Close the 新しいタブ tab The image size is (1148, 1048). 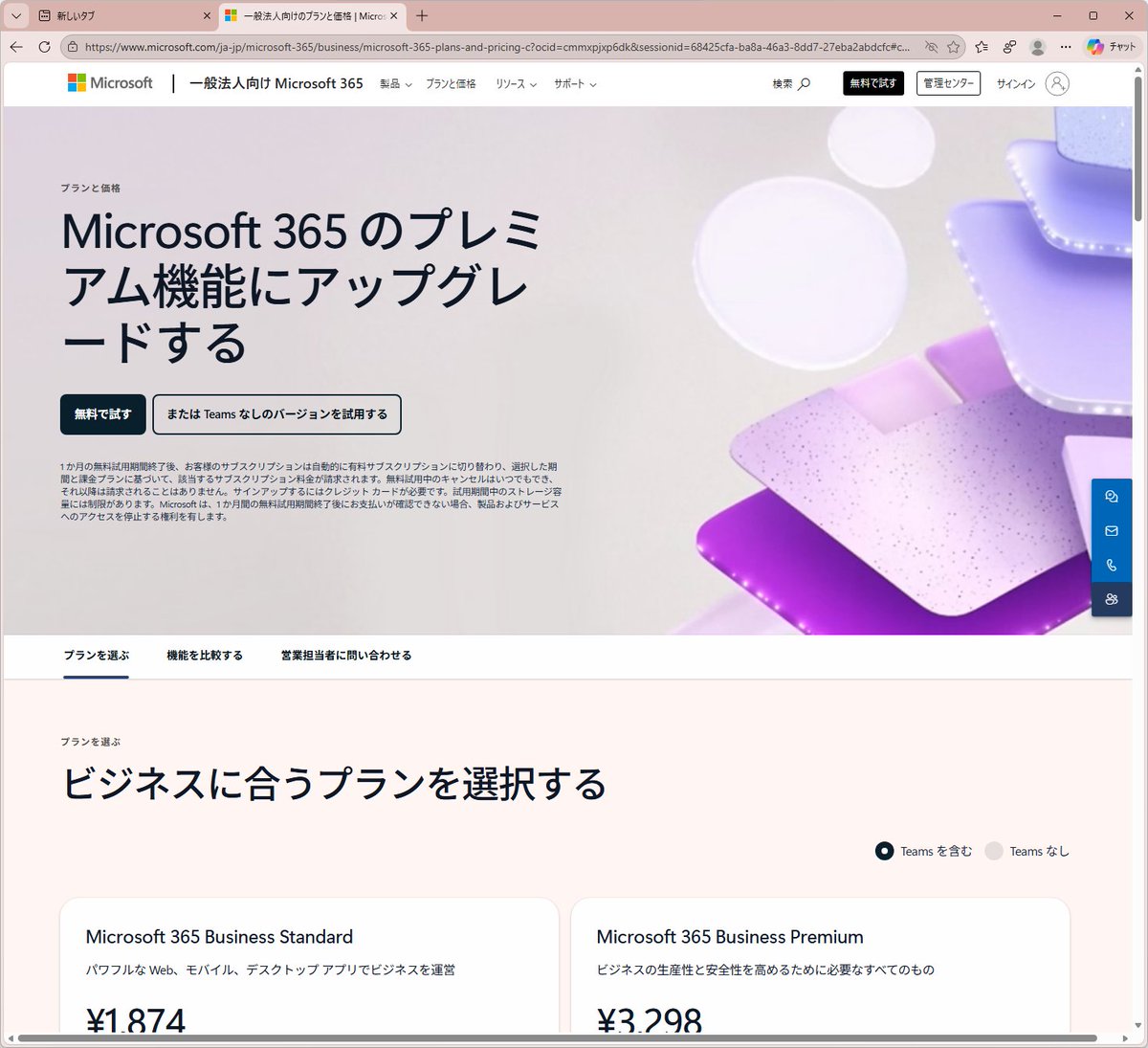pyautogui.click(x=208, y=16)
